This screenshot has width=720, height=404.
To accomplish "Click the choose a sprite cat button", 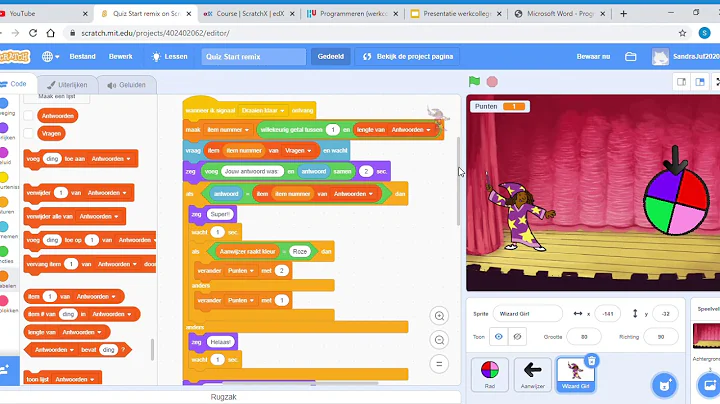I will (x=664, y=385).
